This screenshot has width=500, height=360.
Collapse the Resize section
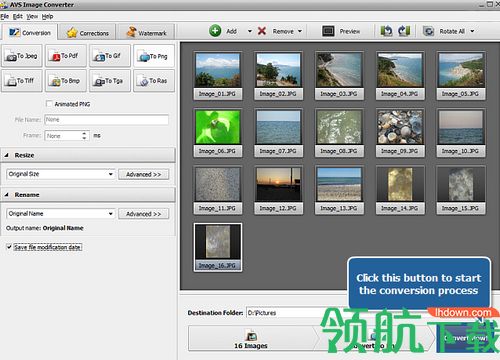[6, 155]
